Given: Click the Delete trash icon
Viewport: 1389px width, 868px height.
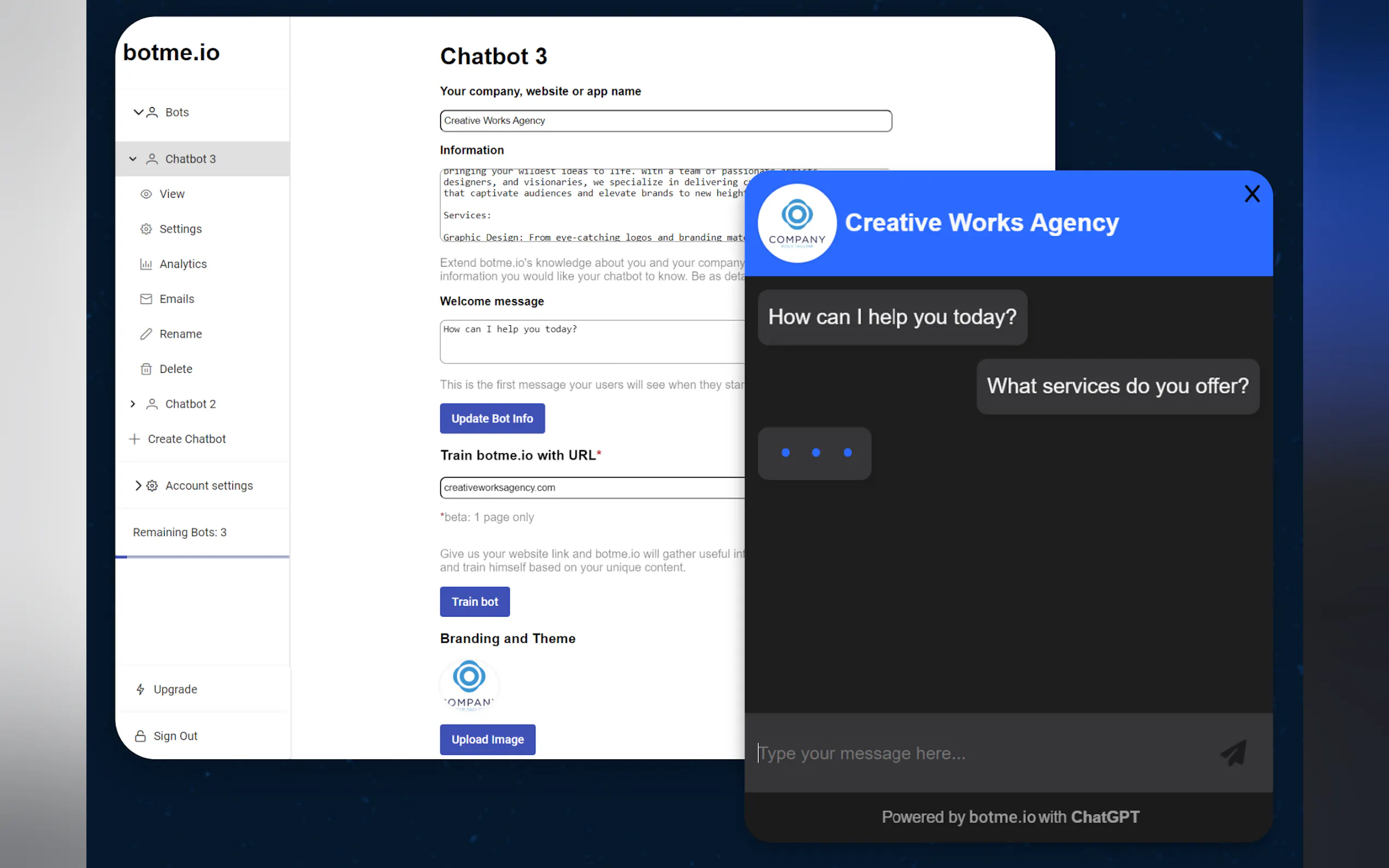Looking at the screenshot, I should pyautogui.click(x=146, y=369).
